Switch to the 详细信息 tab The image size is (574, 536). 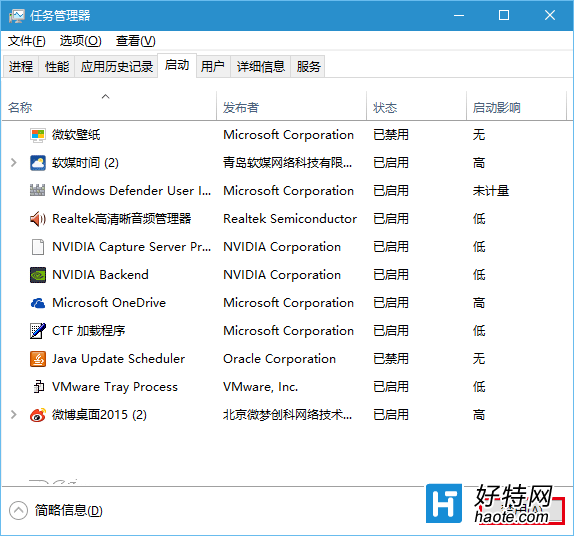[260, 67]
